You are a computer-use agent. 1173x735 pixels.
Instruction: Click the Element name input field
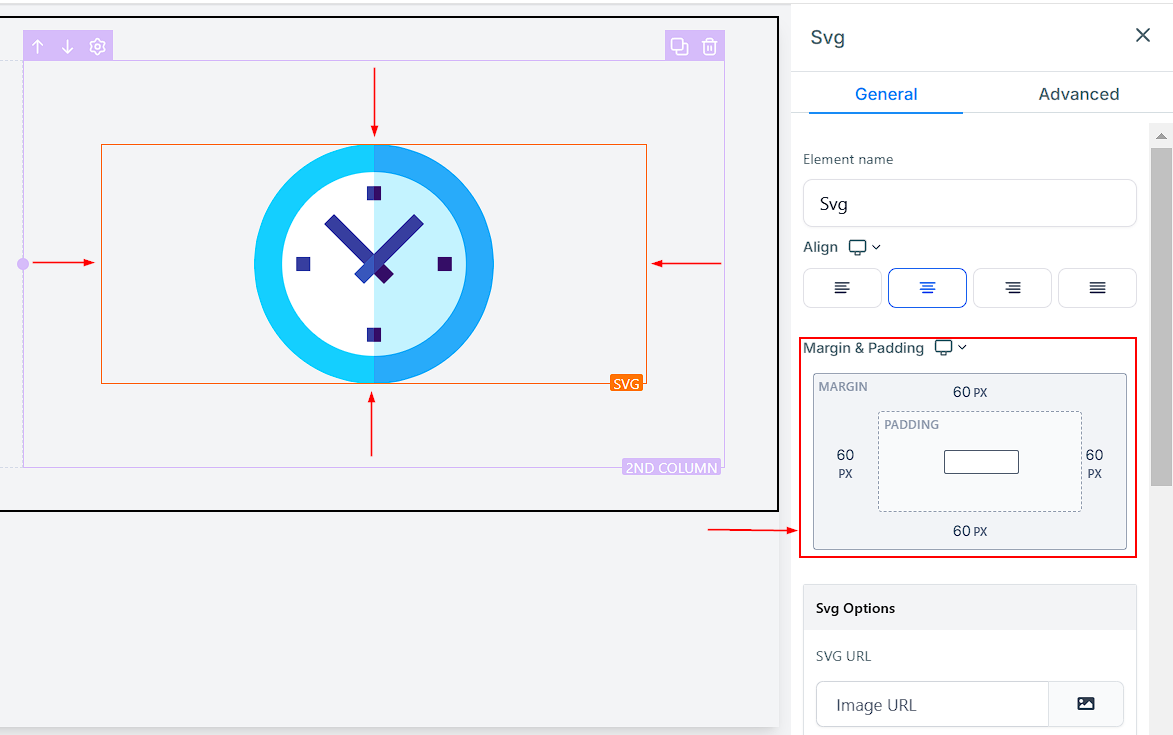[x=970, y=203]
